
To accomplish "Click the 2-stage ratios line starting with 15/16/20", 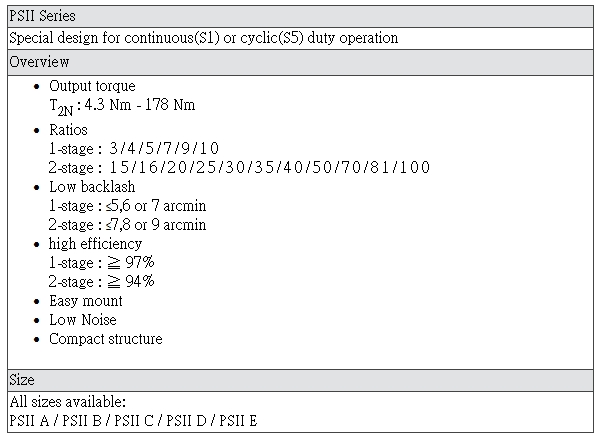I will click(239, 168).
